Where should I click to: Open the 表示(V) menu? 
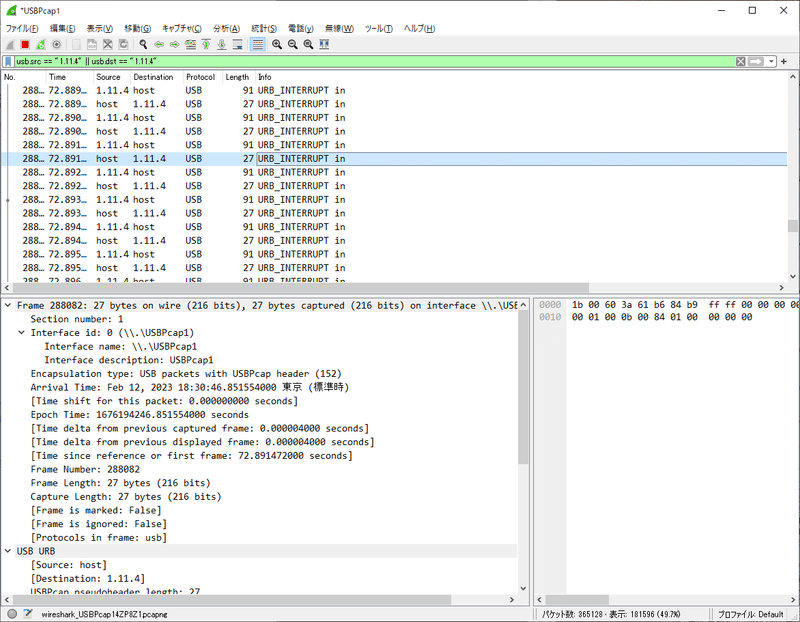(99, 29)
